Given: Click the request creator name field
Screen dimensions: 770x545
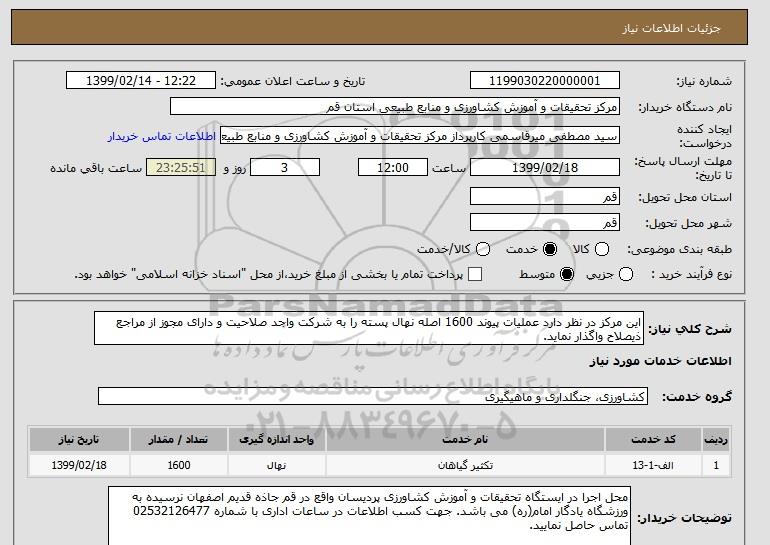Looking at the screenshot, I should coord(420,136).
